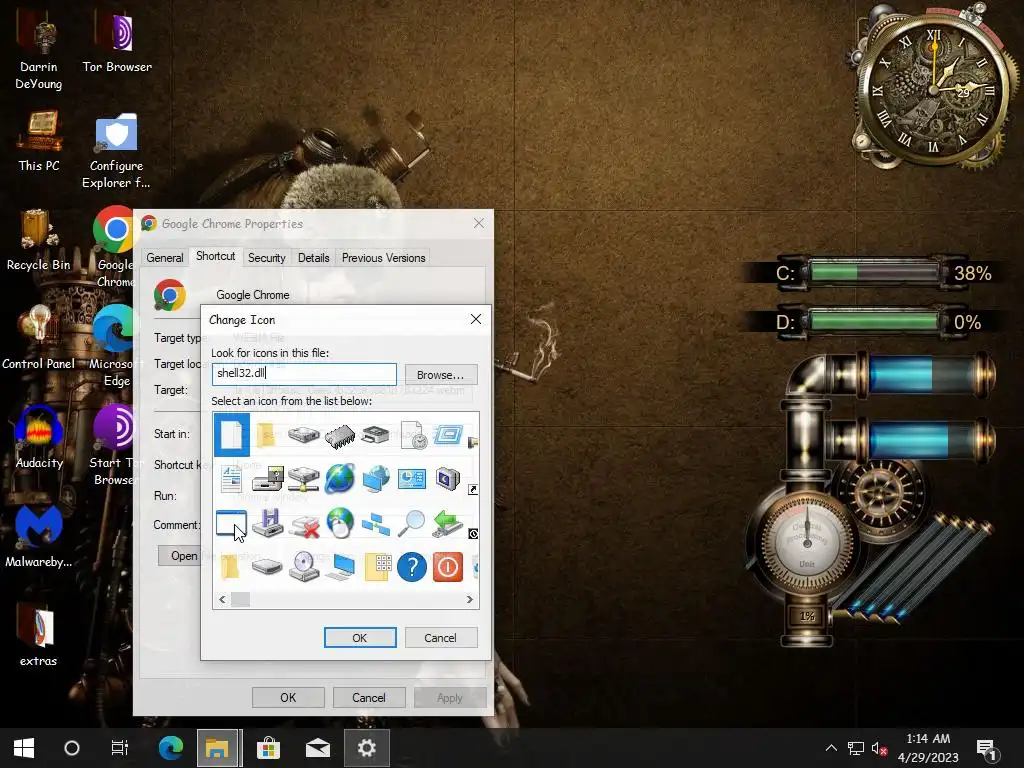Screen dimensions: 1024x768
Task: Click OK in Google Chrome Properties
Action: (288, 697)
